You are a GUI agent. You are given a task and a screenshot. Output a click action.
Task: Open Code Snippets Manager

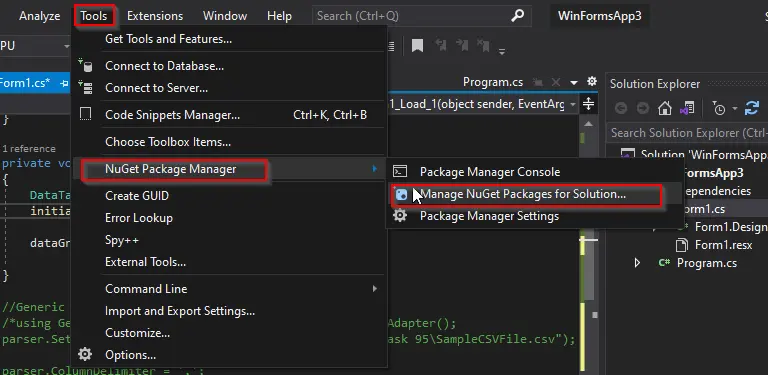tap(229, 115)
